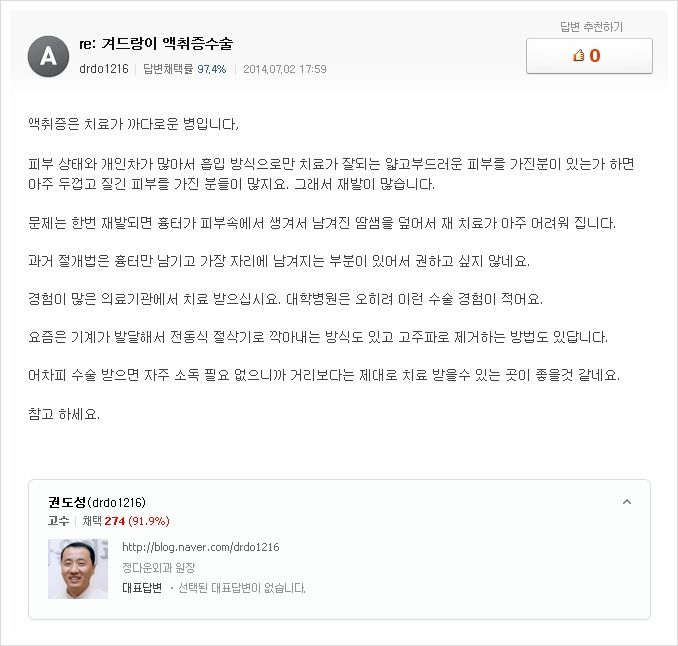Click the username drdo1216 under the title
Image resolution: width=678 pixels, height=646 pixels.
(x=104, y=69)
